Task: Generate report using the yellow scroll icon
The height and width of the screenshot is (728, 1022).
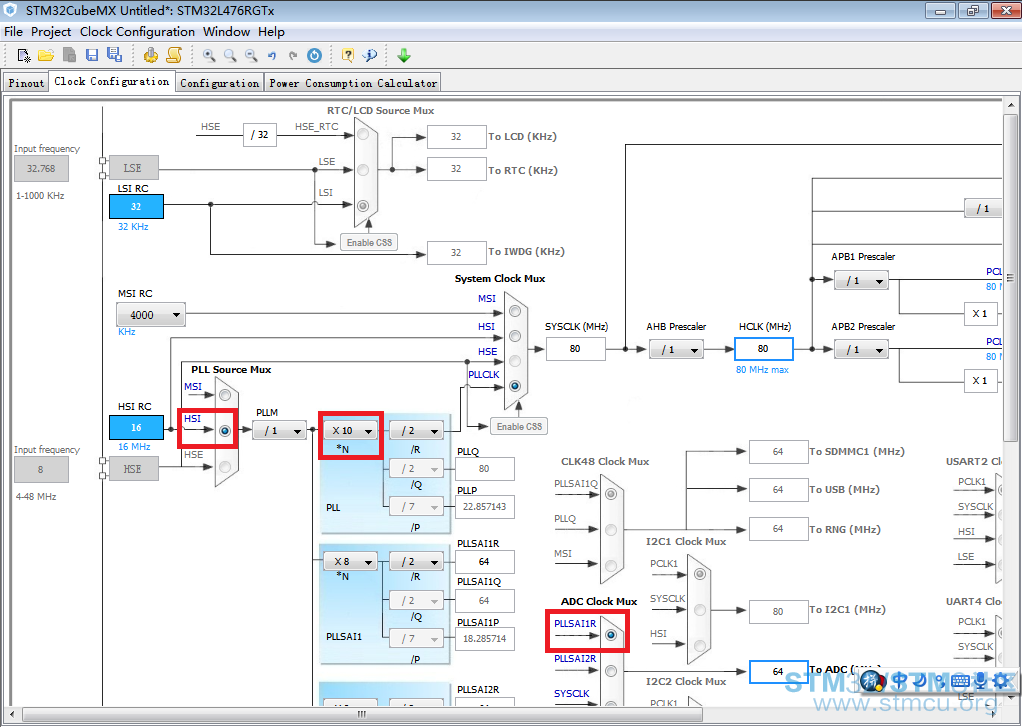Action: click(x=174, y=55)
